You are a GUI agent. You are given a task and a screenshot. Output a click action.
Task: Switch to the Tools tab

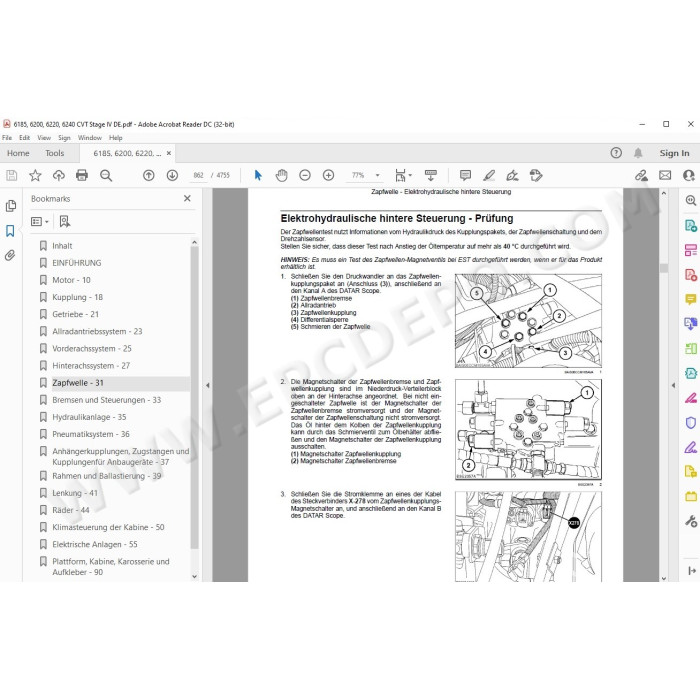[54, 153]
